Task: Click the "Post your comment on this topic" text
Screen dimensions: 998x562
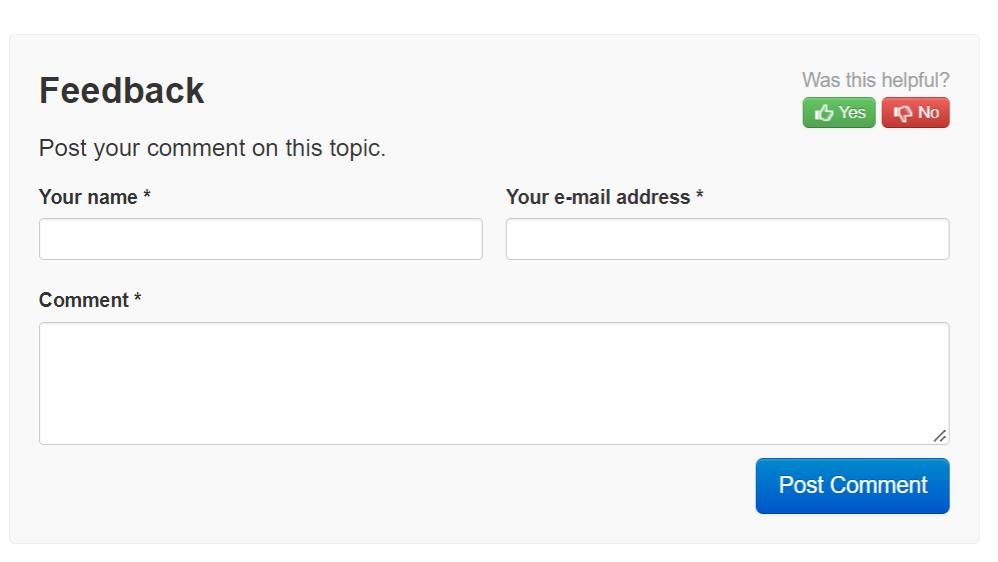Action: [x=212, y=148]
